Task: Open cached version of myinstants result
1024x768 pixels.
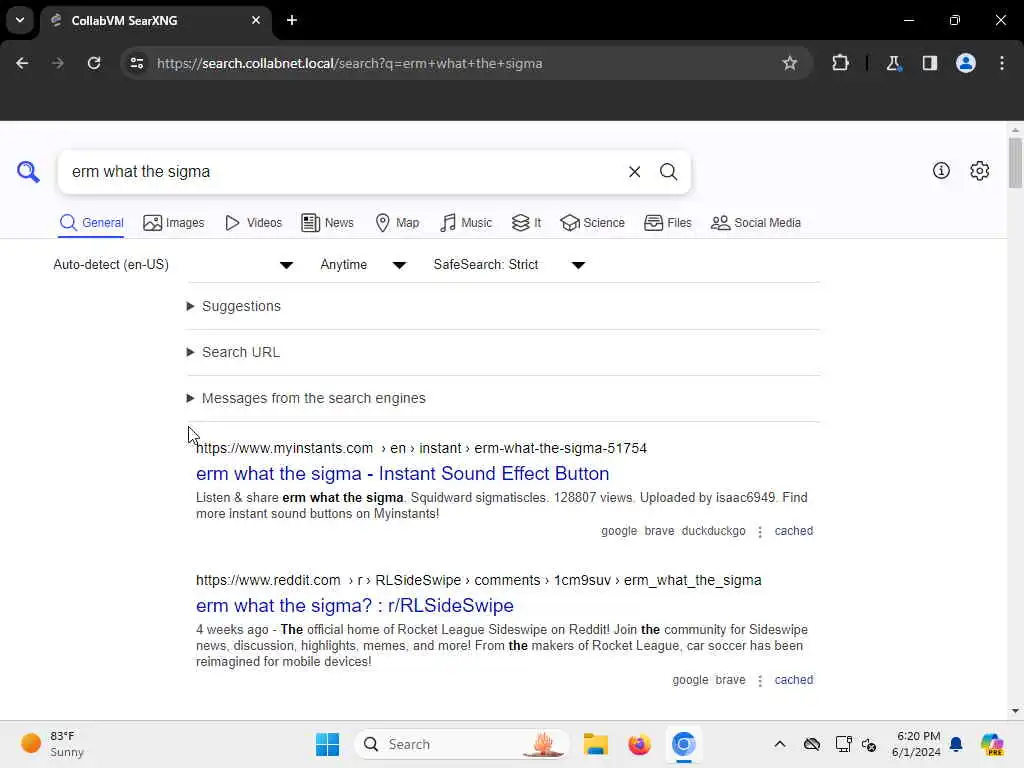Action: (x=793, y=531)
